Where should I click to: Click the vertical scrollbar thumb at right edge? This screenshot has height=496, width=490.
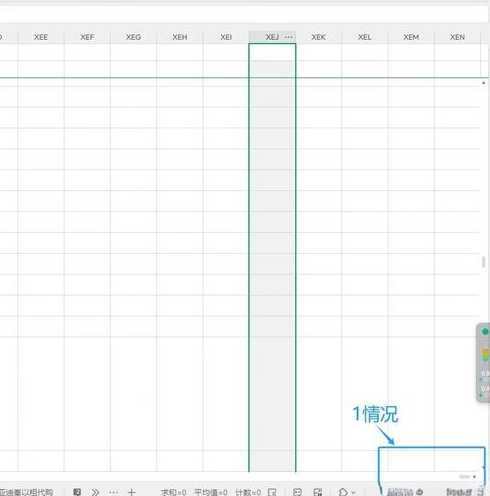[483, 262]
